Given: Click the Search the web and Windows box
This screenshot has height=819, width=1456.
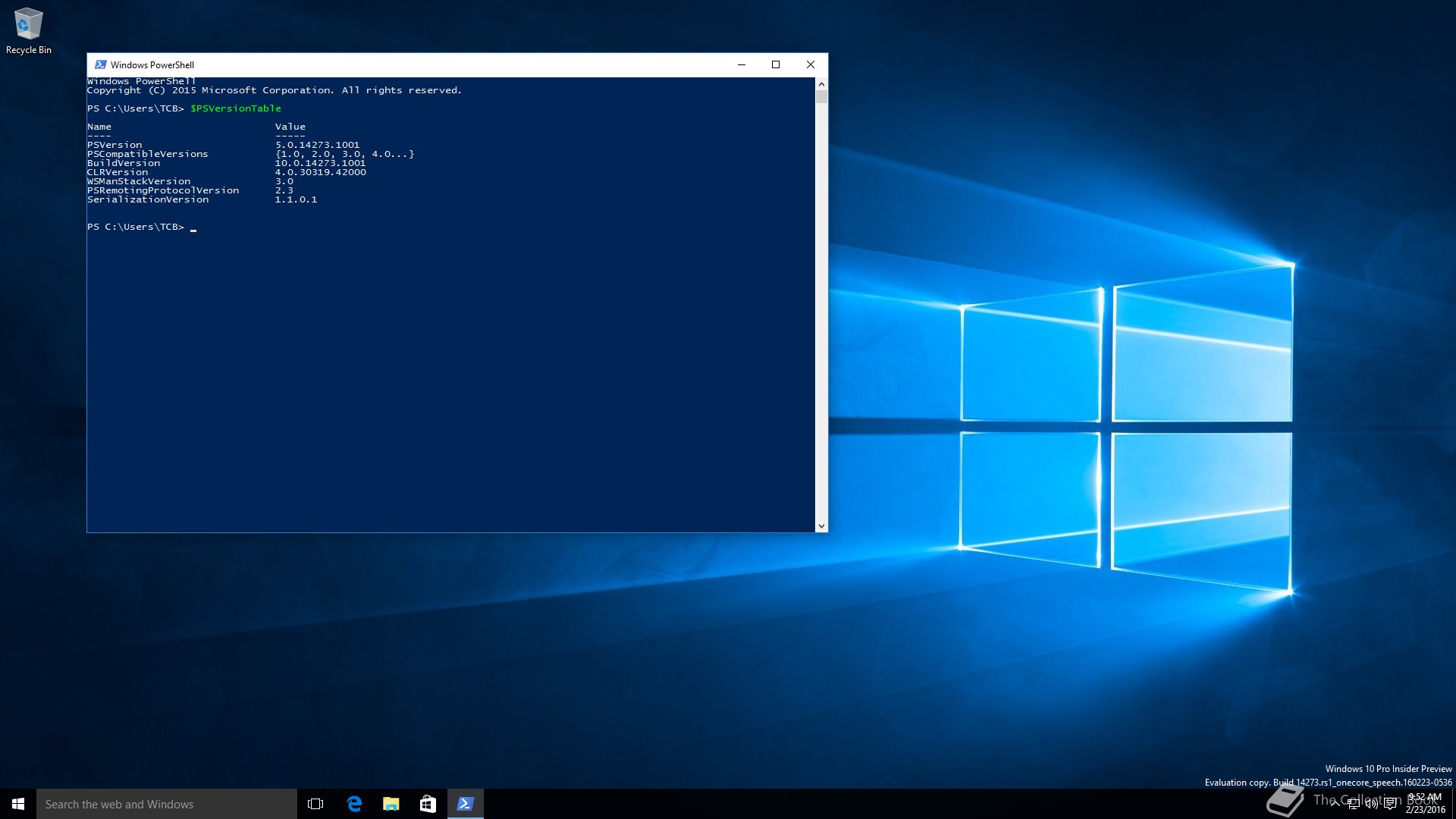Looking at the screenshot, I should [167, 804].
